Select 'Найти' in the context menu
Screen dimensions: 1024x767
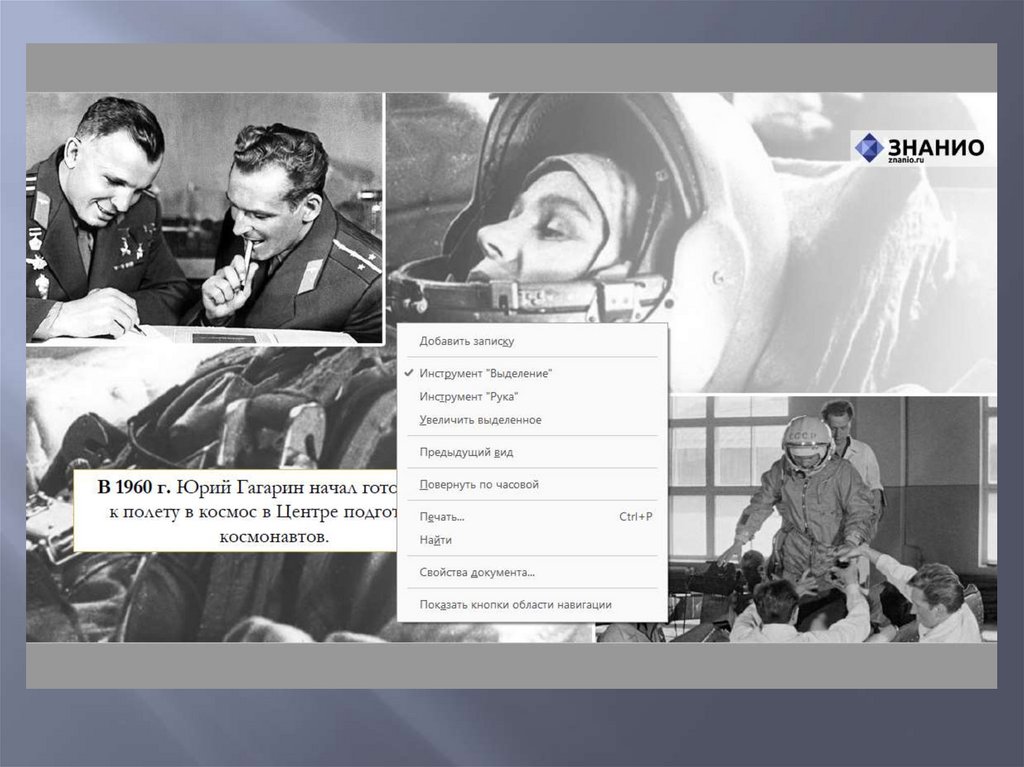pyautogui.click(x=532, y=540)
